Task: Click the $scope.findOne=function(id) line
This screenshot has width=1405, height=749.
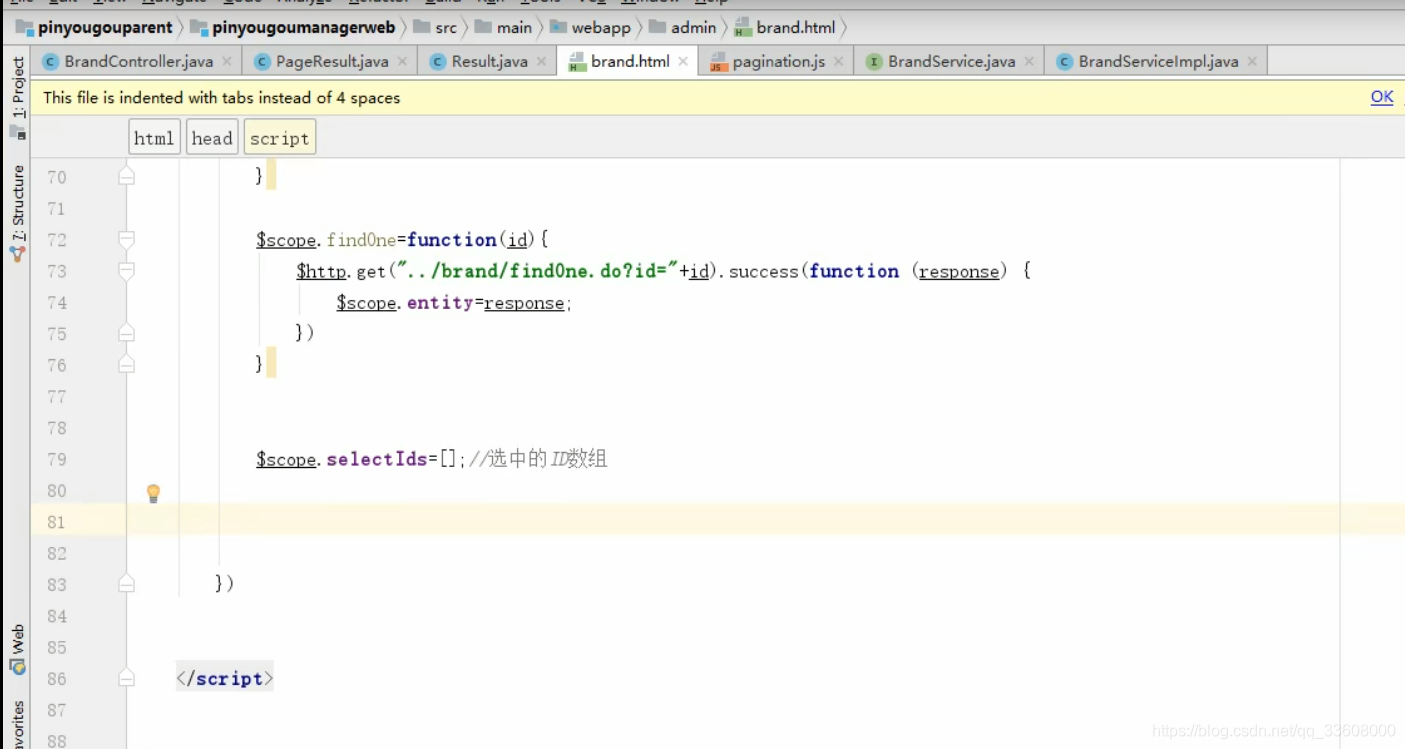Action: (403, 240)
